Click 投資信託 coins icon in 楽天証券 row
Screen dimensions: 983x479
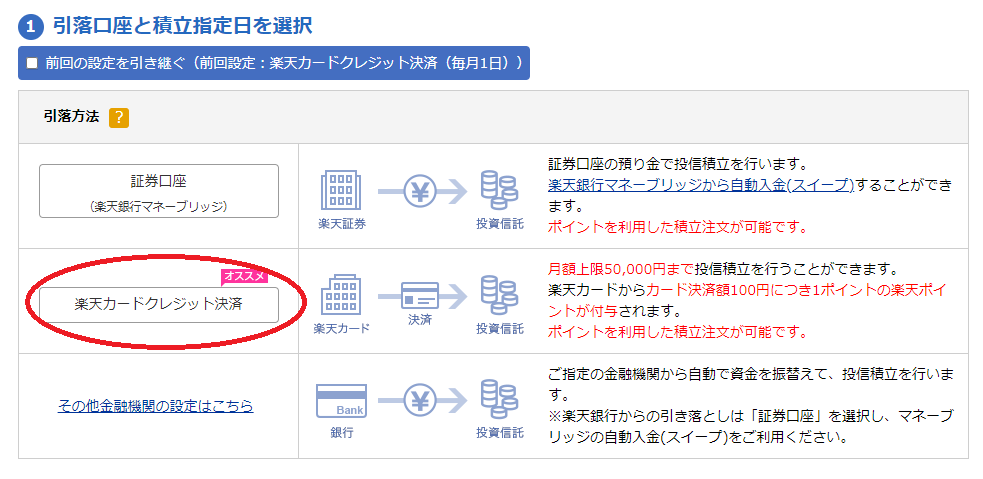(499, 191)
